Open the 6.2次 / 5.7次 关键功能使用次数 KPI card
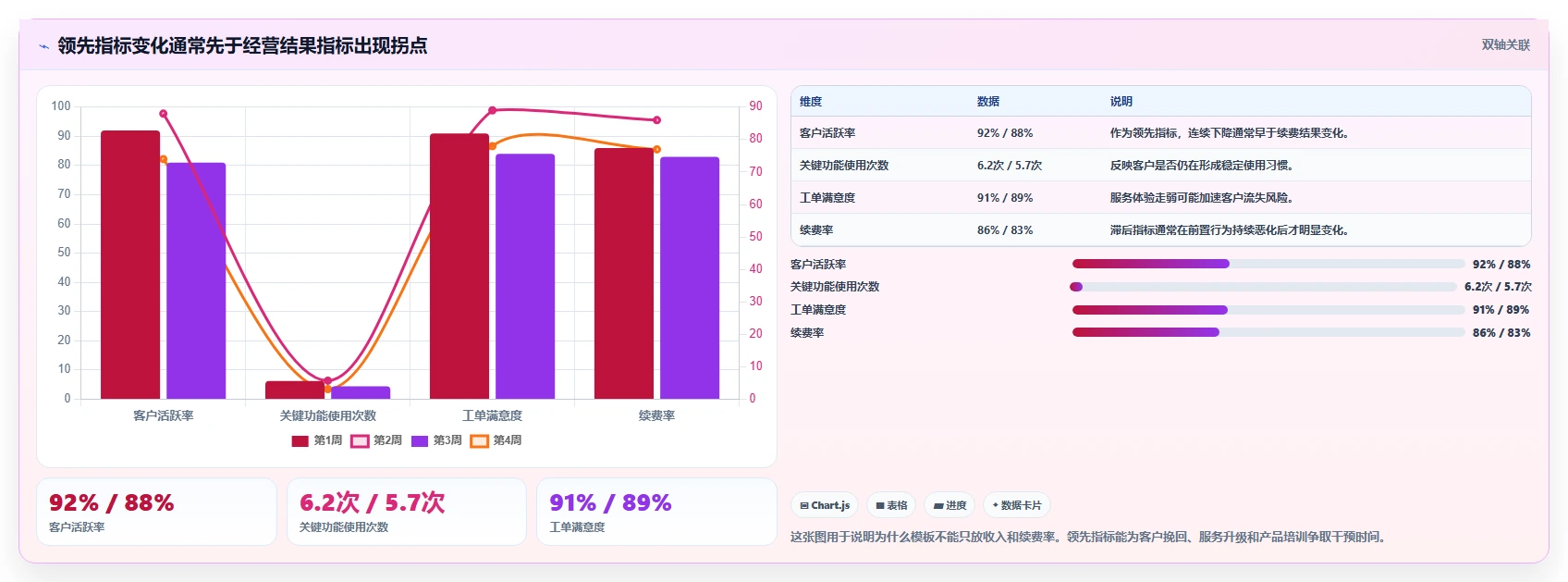1568x582 pixels. pyautogui.click(x=407, y=512)
